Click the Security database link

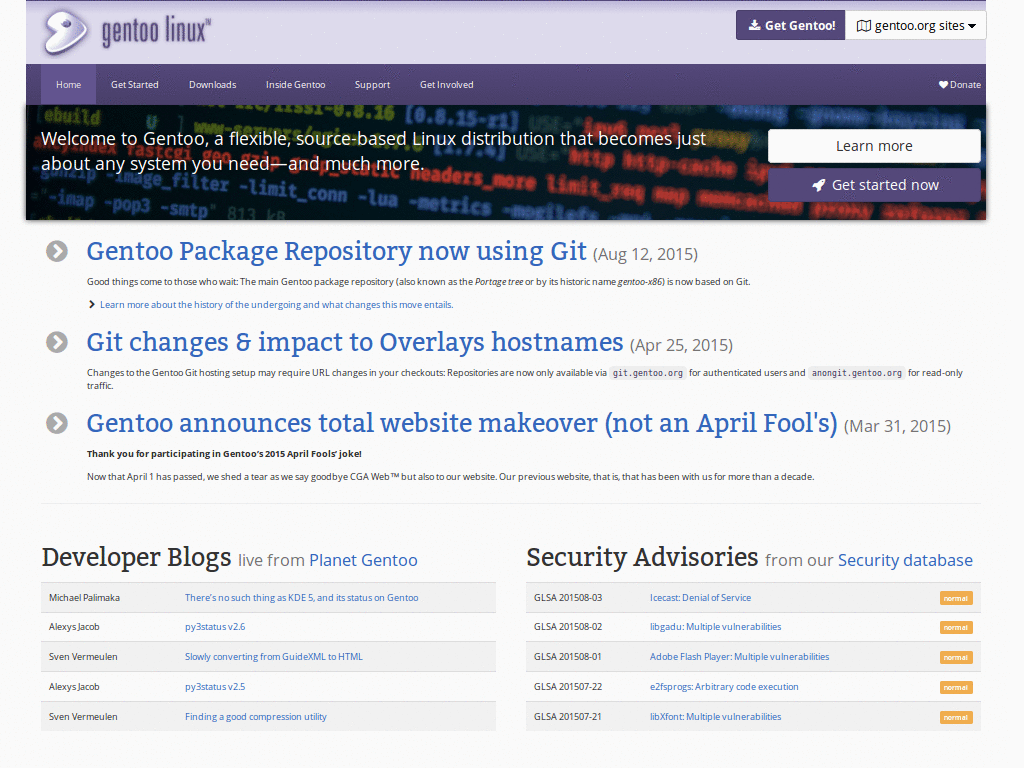(x=905, y=560)
